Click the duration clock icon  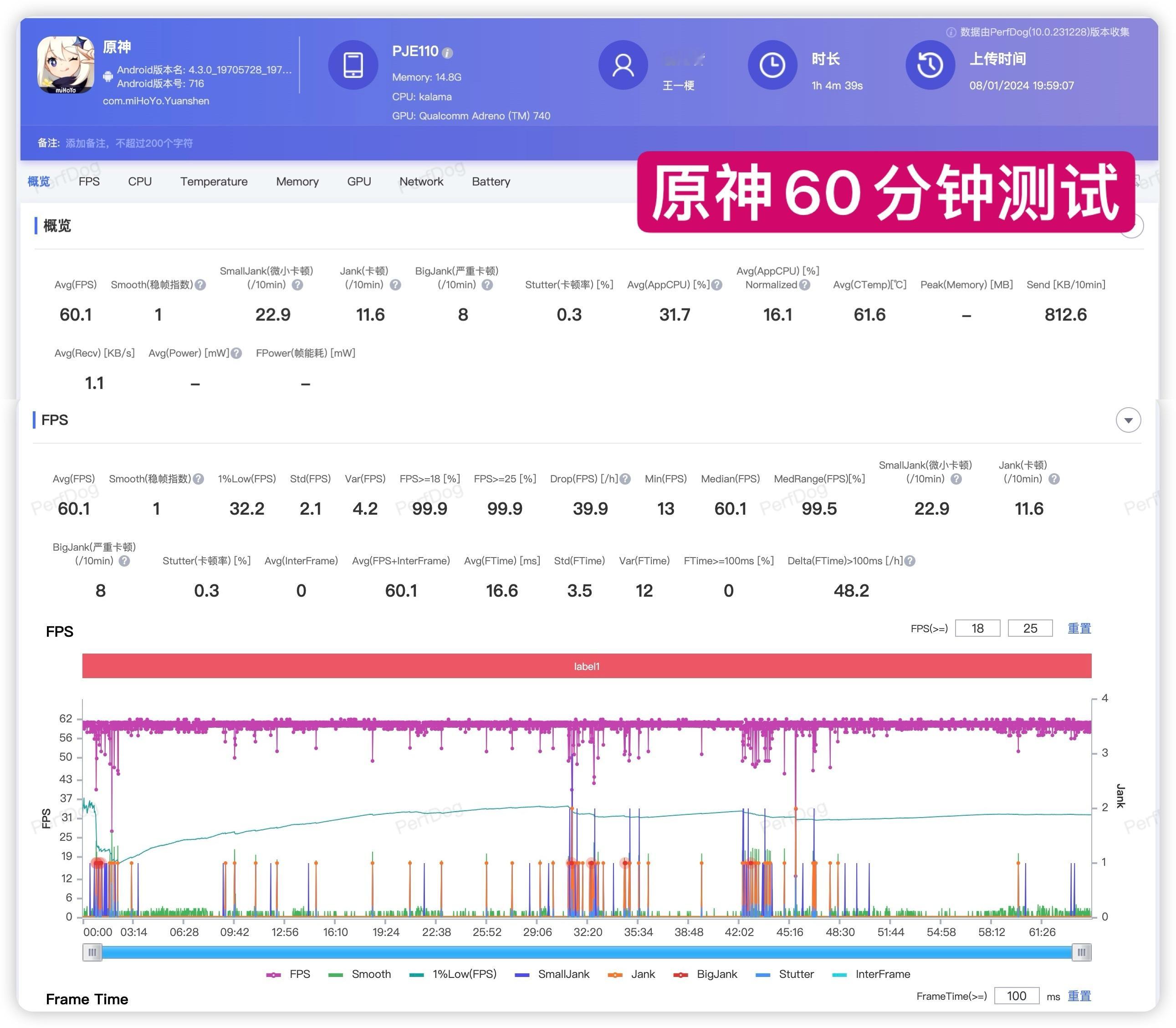pyautogui.click(x=772, y=65)
